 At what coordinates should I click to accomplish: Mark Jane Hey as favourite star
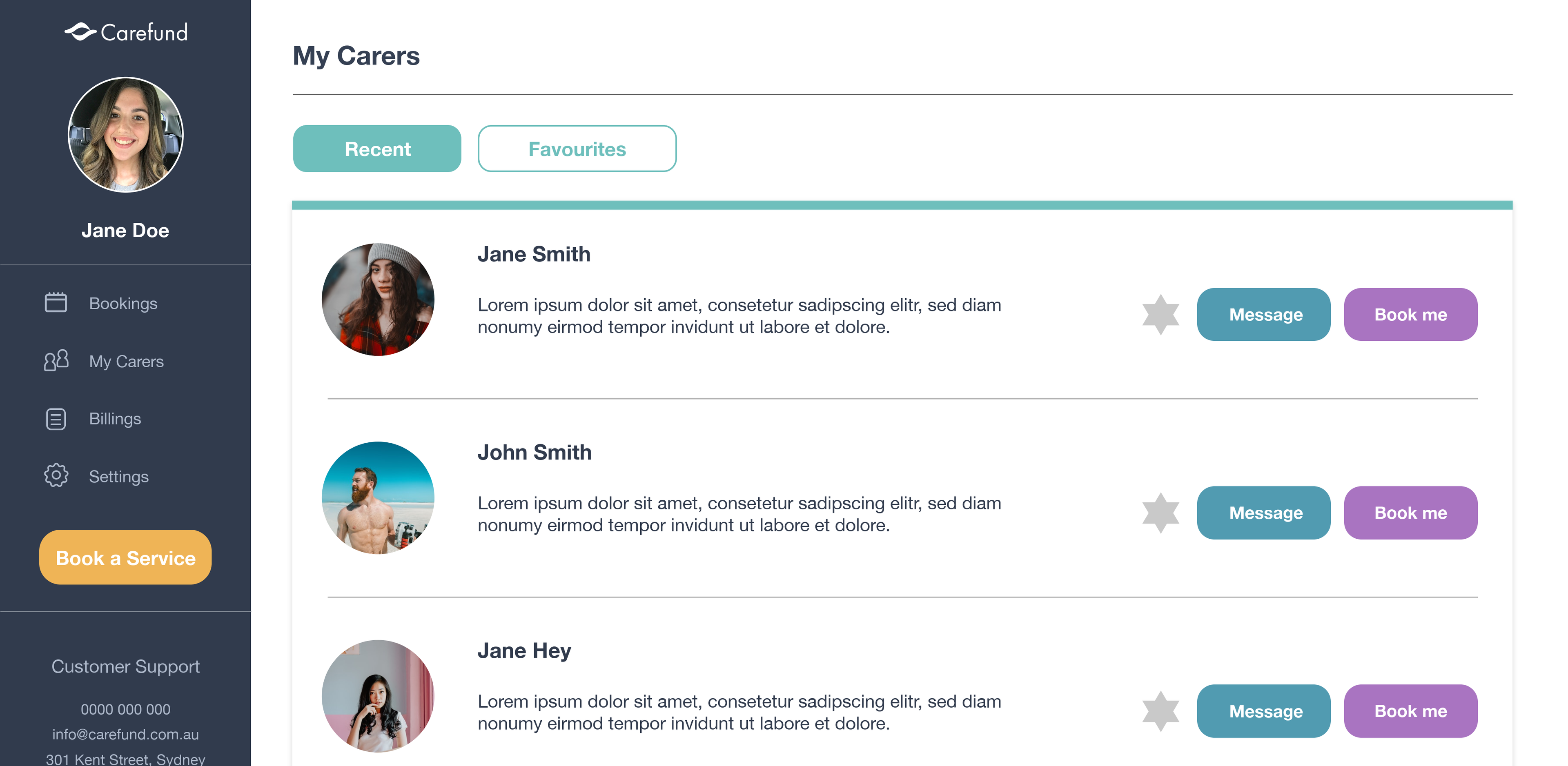(x=1160, y=710)
